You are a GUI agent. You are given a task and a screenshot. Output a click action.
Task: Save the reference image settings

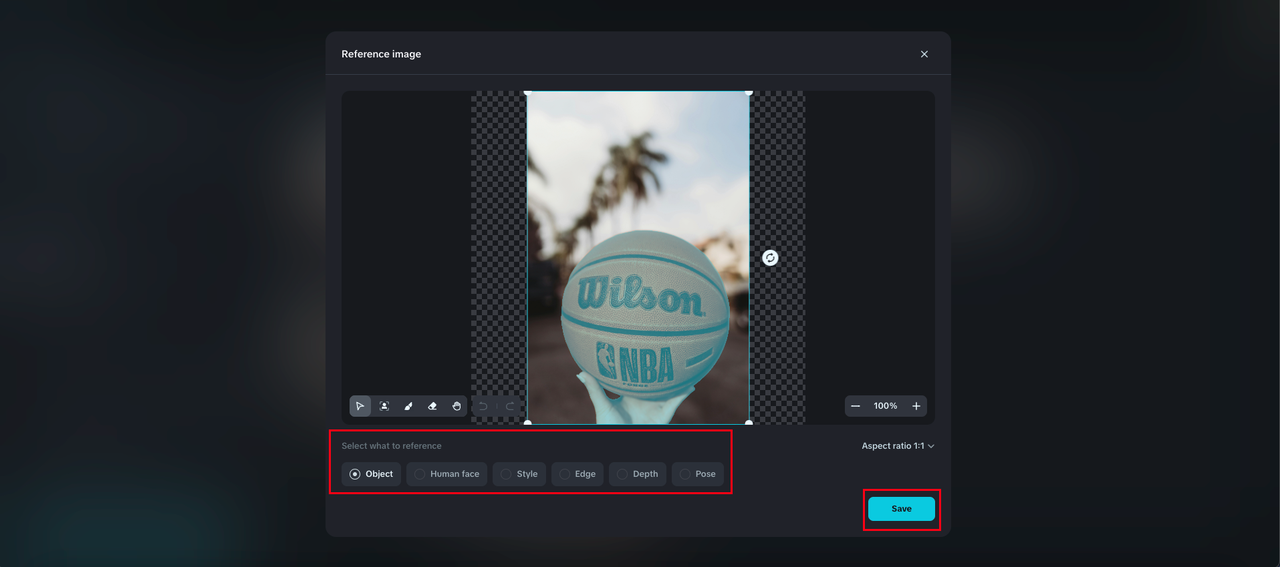point(901,509)
